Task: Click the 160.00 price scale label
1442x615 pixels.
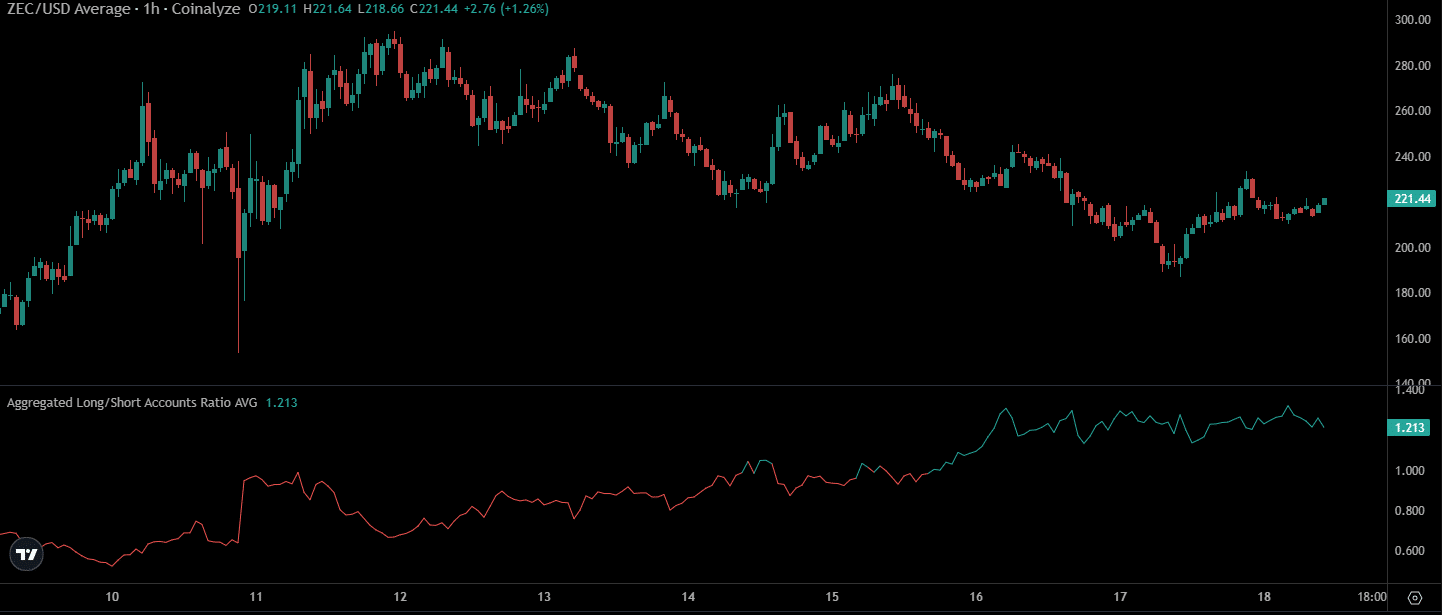Action: click(x=1411, y=339)
